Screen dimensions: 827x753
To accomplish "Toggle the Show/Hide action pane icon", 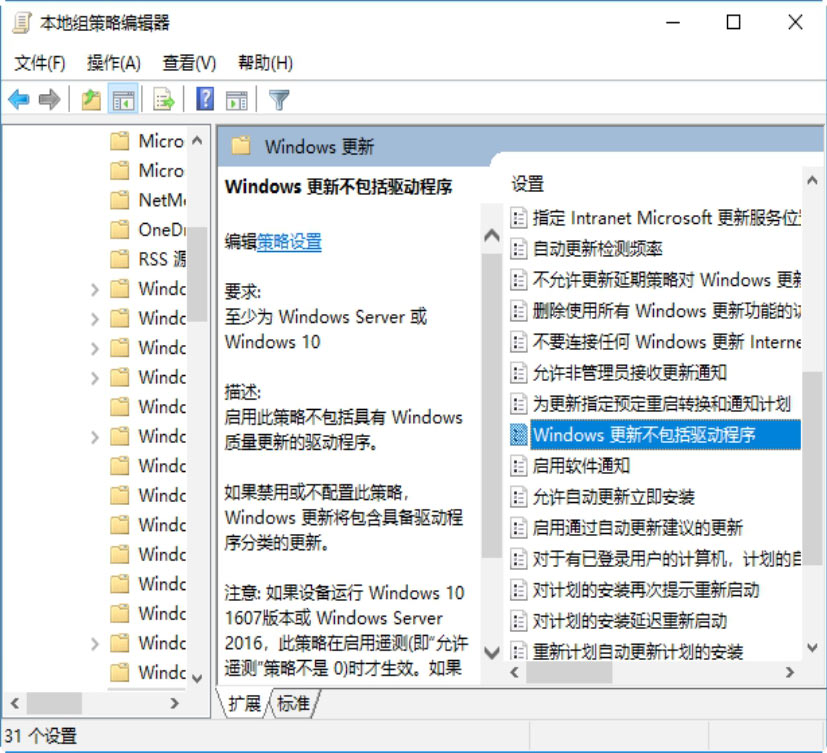I will point(236,99).
